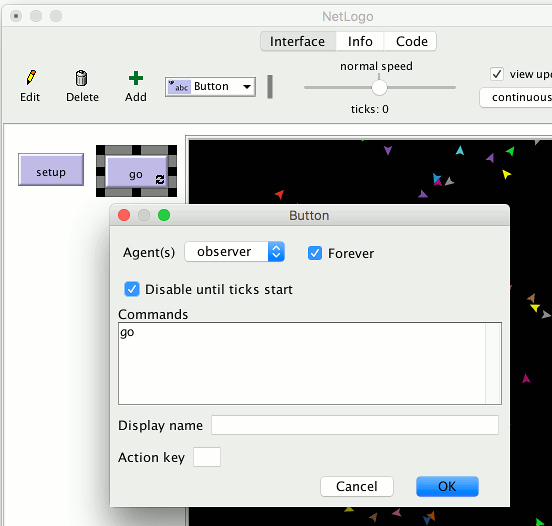Click inside the Commands text area

(302, 363)
